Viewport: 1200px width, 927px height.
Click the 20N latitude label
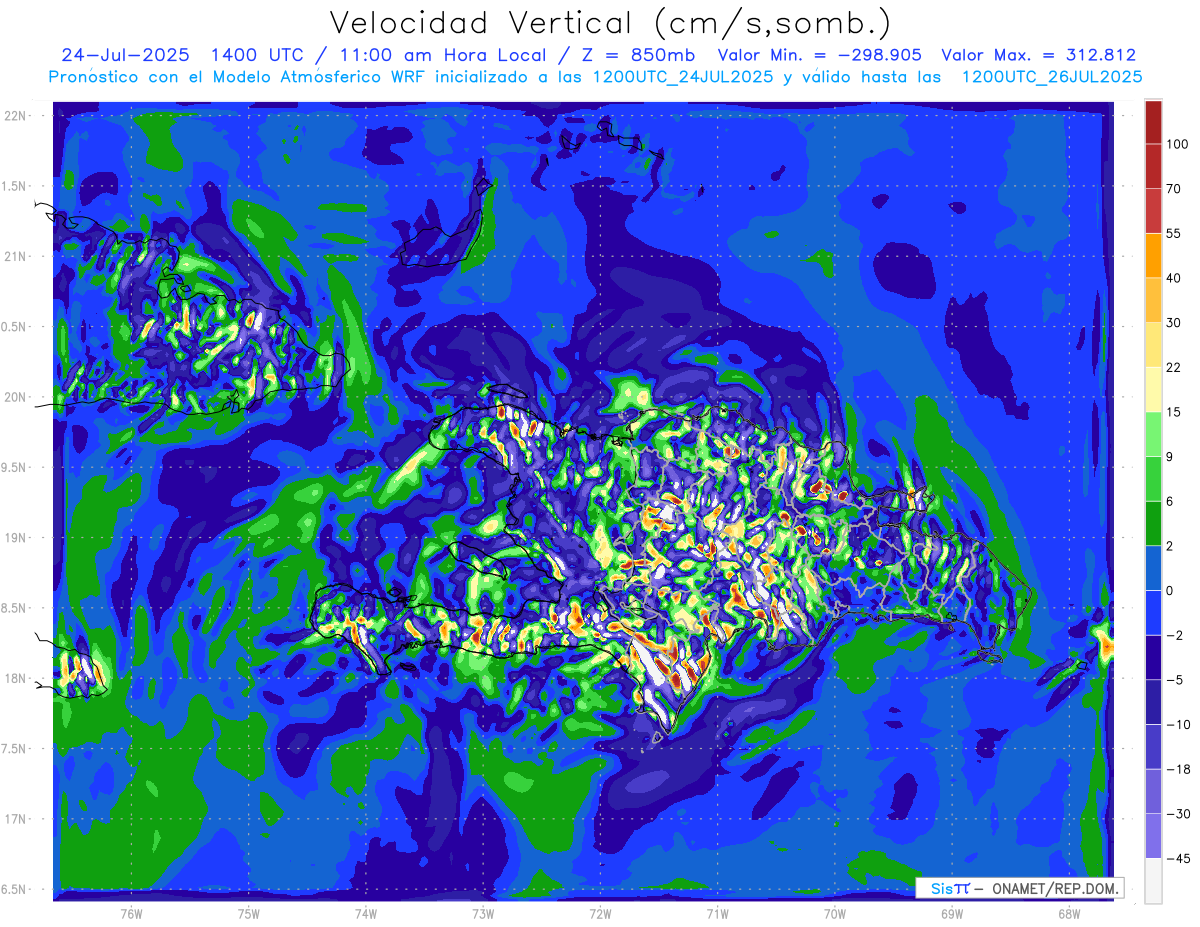(x=17, y=397)
